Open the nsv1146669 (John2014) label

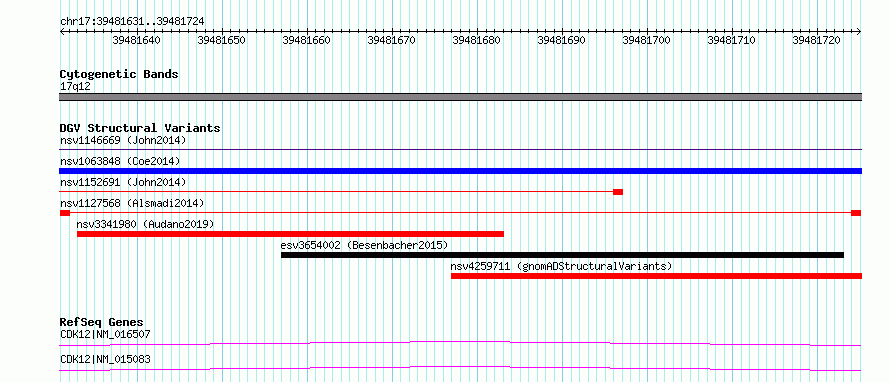coord(123,140)
